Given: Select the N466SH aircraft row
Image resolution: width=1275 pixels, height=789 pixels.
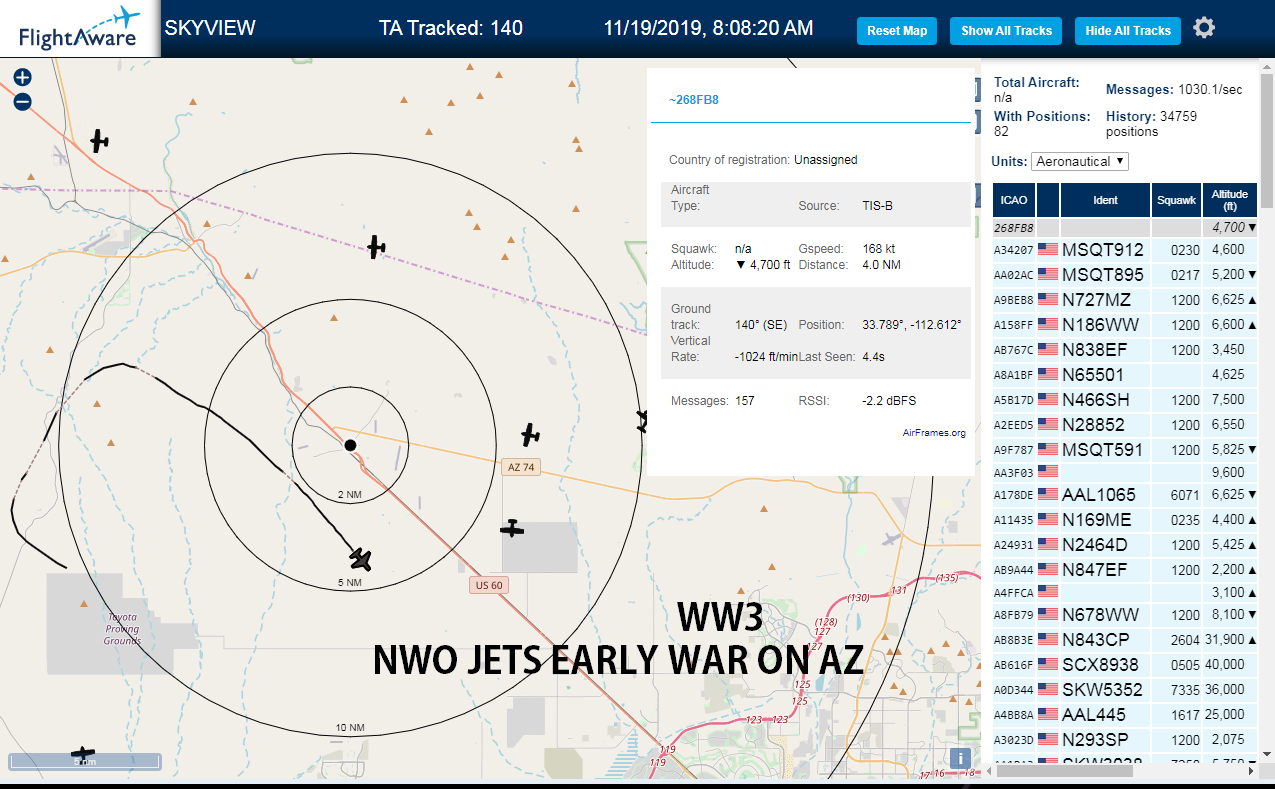Looking at the screenshot, I should pyautogui.click(x=1125, y=399).
